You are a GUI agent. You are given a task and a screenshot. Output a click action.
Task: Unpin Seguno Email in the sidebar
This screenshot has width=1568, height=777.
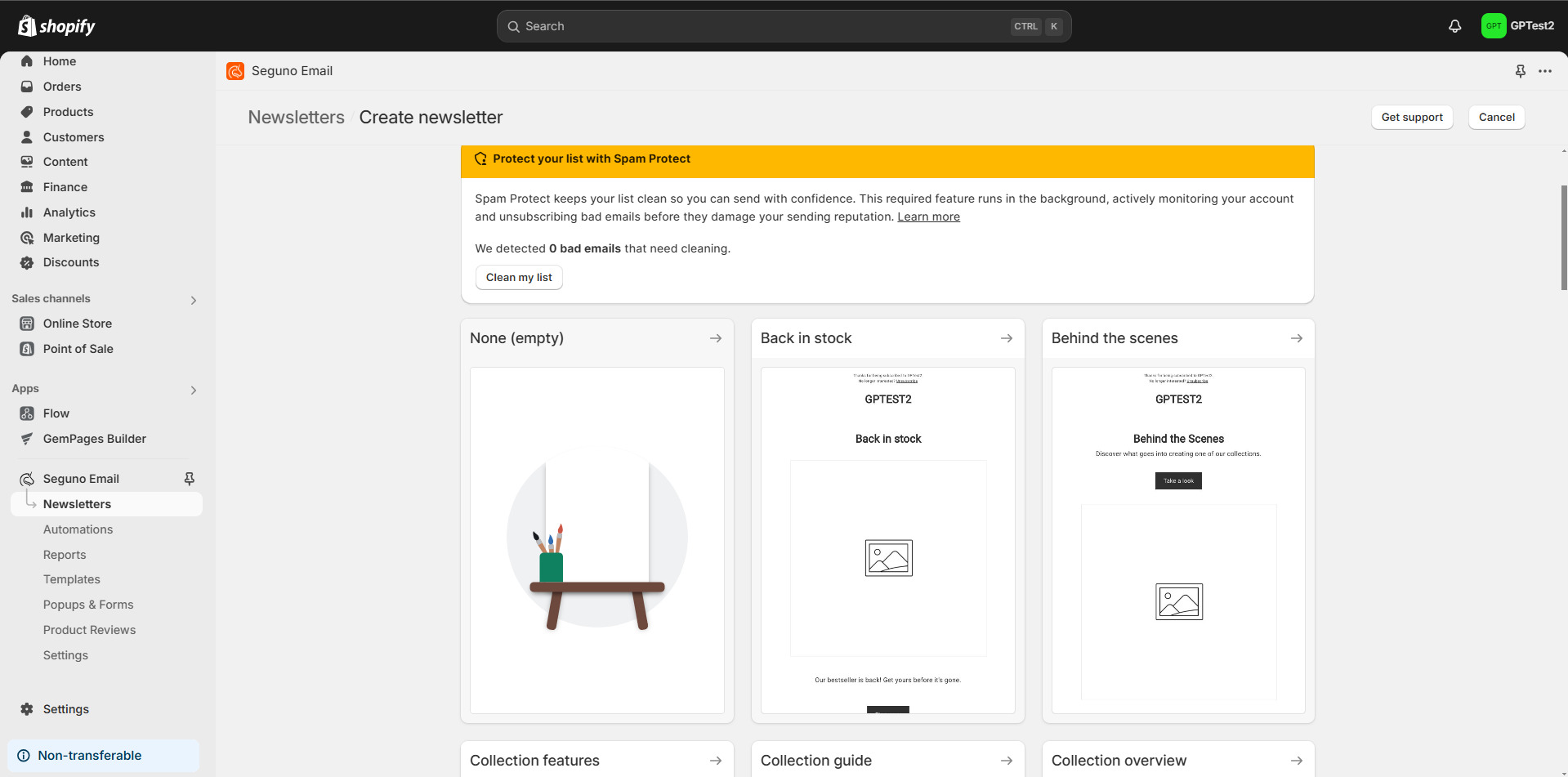pos(189,479)
